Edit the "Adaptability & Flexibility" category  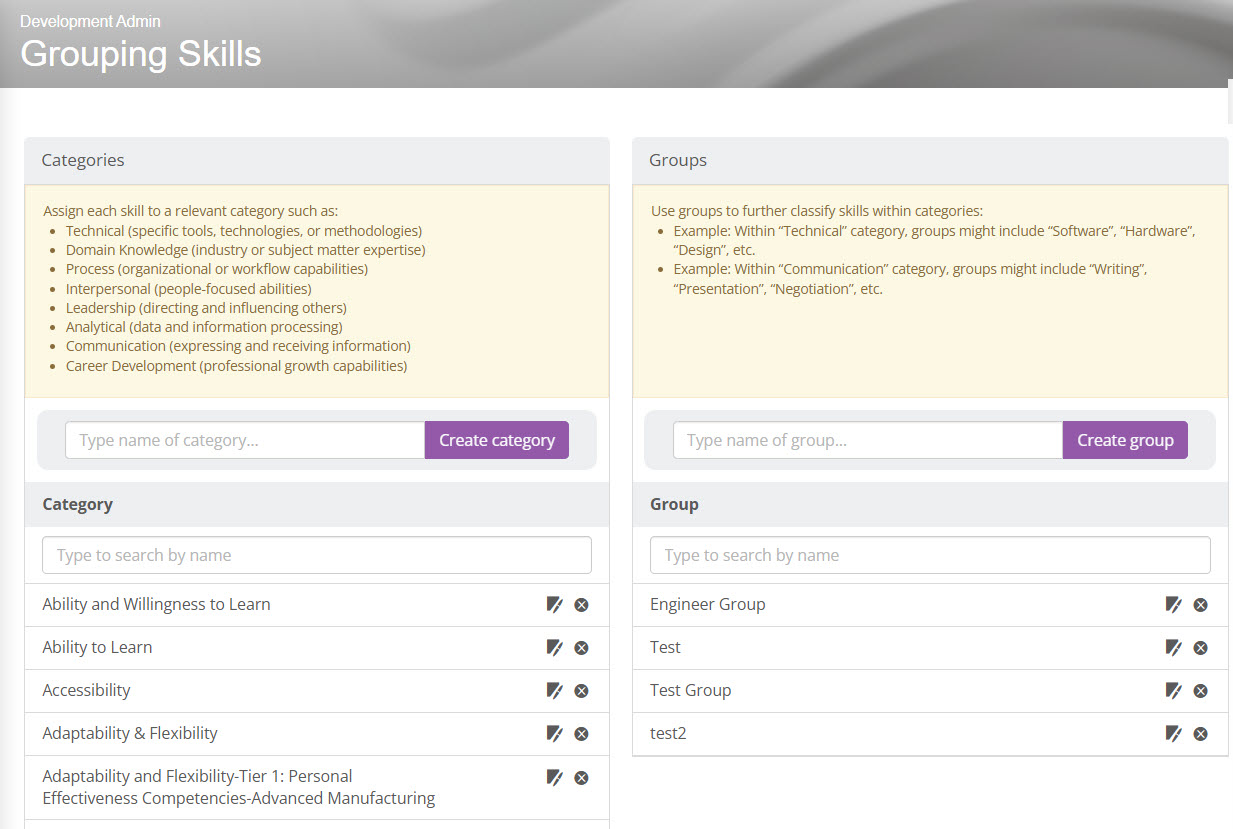pyautogui.click(x=555, y=733)
